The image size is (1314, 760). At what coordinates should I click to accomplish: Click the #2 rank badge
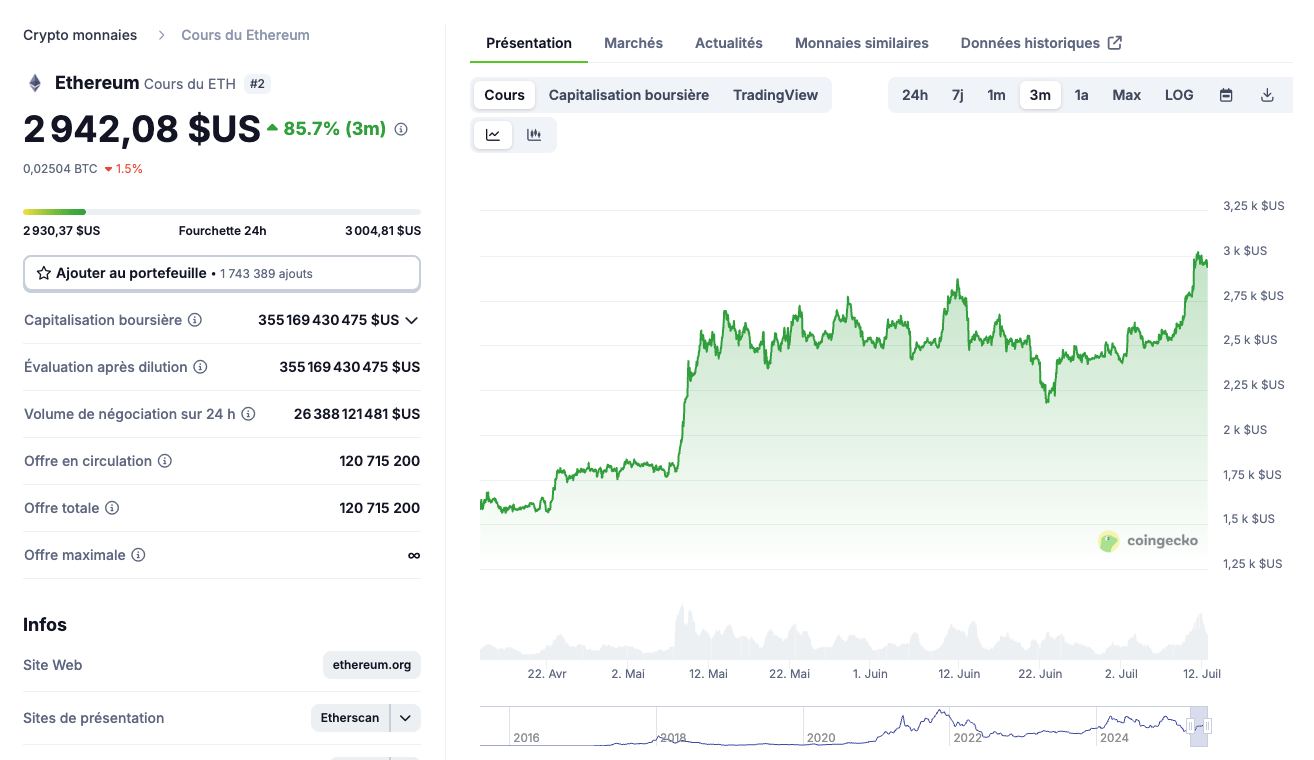pos(257,84)
